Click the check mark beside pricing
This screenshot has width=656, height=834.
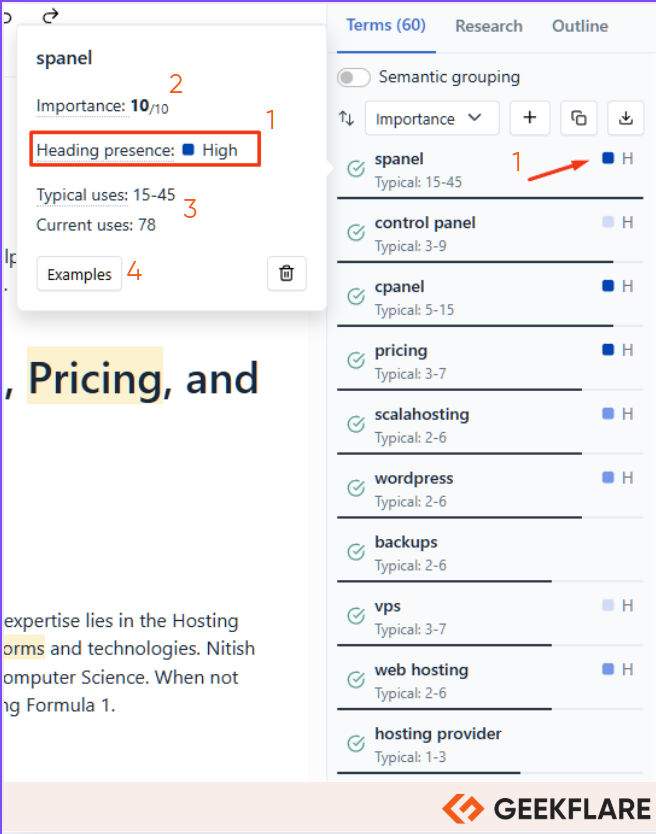356,360
